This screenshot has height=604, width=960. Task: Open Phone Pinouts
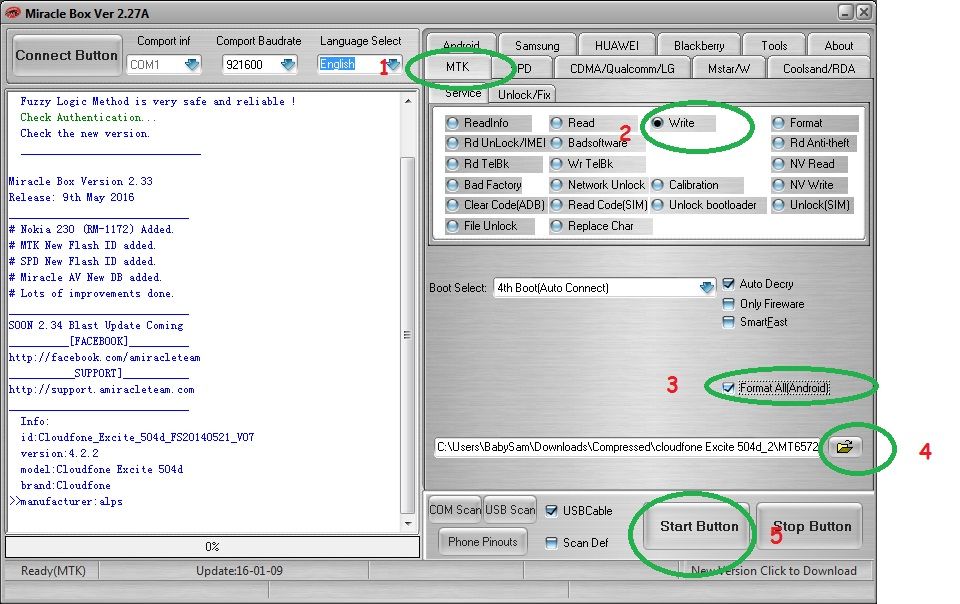[x=482, y=542]
